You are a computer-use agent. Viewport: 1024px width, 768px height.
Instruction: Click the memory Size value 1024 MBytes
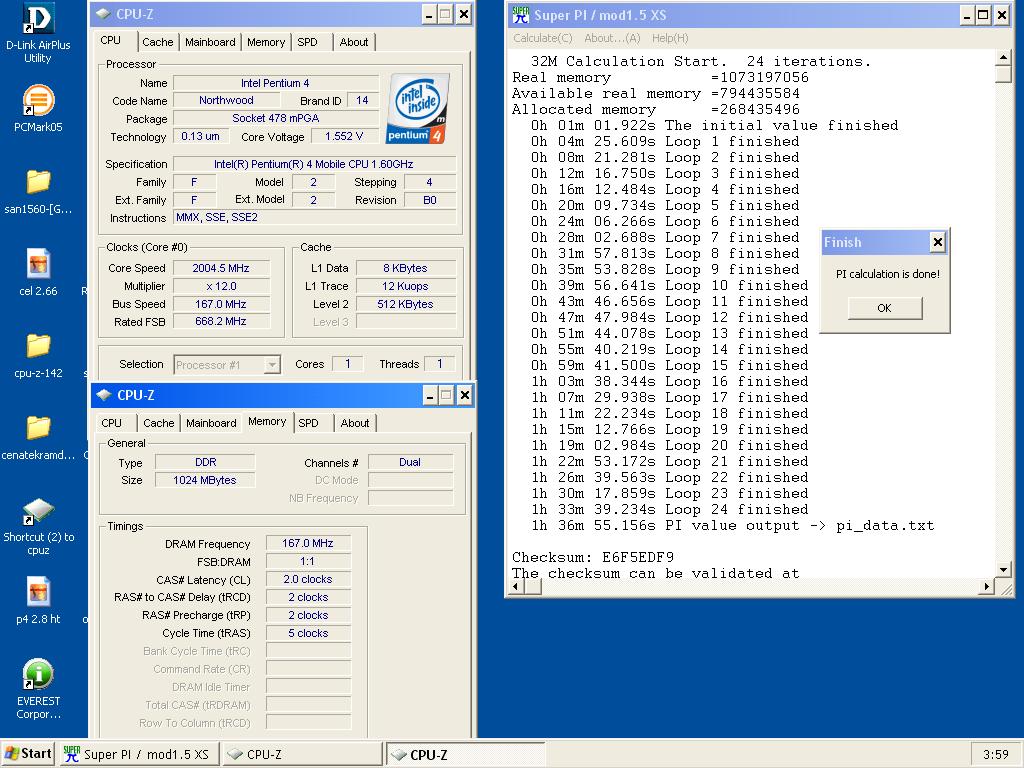(204, 480)
